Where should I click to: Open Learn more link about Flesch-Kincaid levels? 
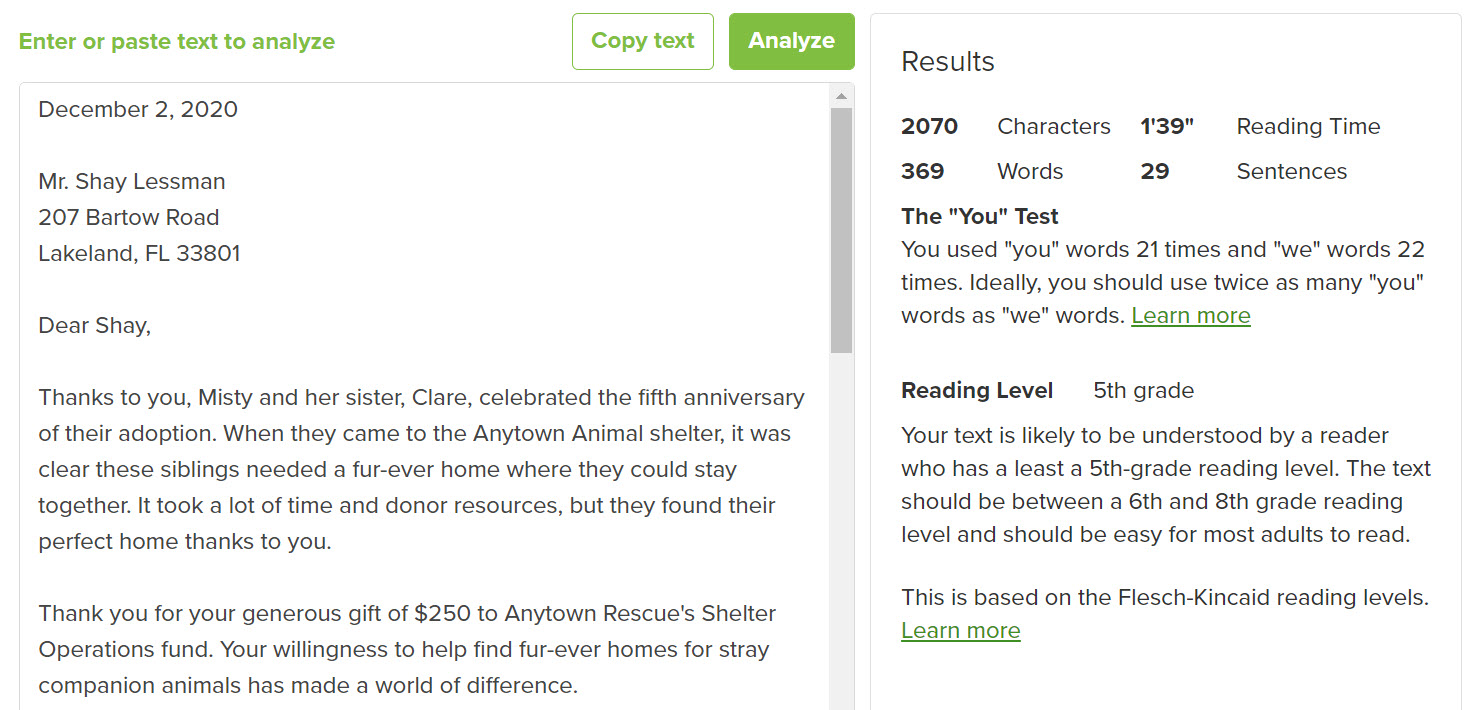click(x=960, y=631)
